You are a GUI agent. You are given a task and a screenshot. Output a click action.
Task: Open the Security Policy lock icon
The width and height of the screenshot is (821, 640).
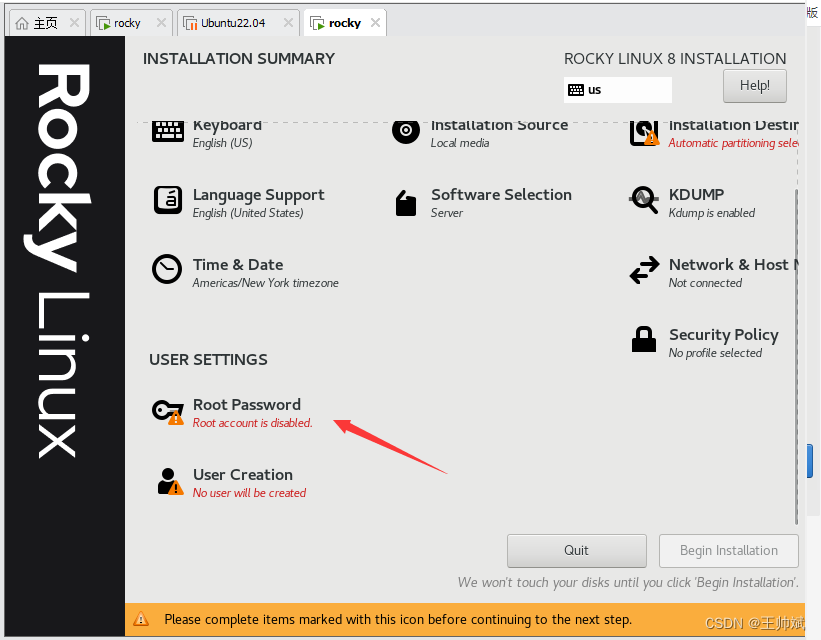(644, 339)
